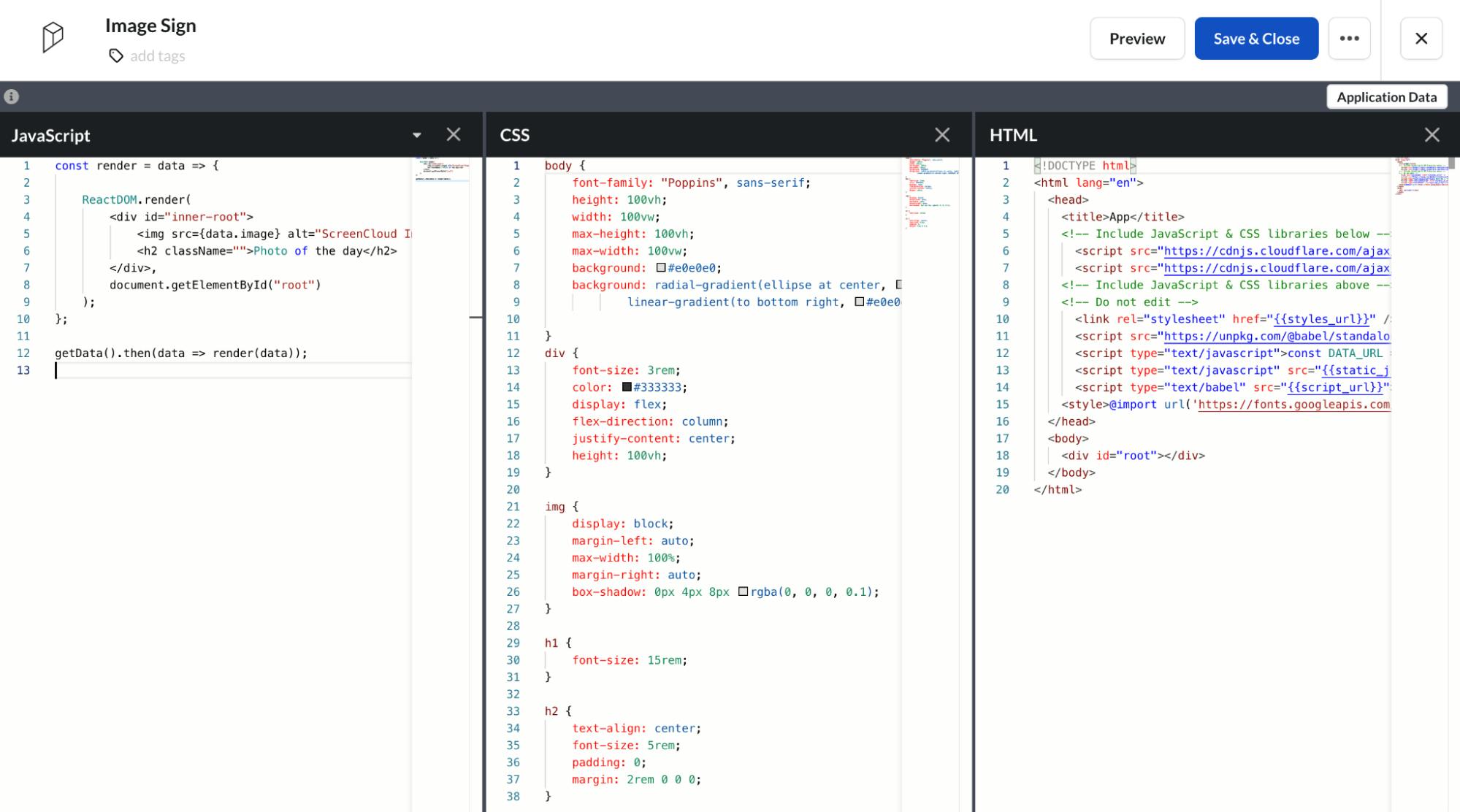Click the color swatch on CSS line 9
This screenshot has width=1460, height=812.
859,302
